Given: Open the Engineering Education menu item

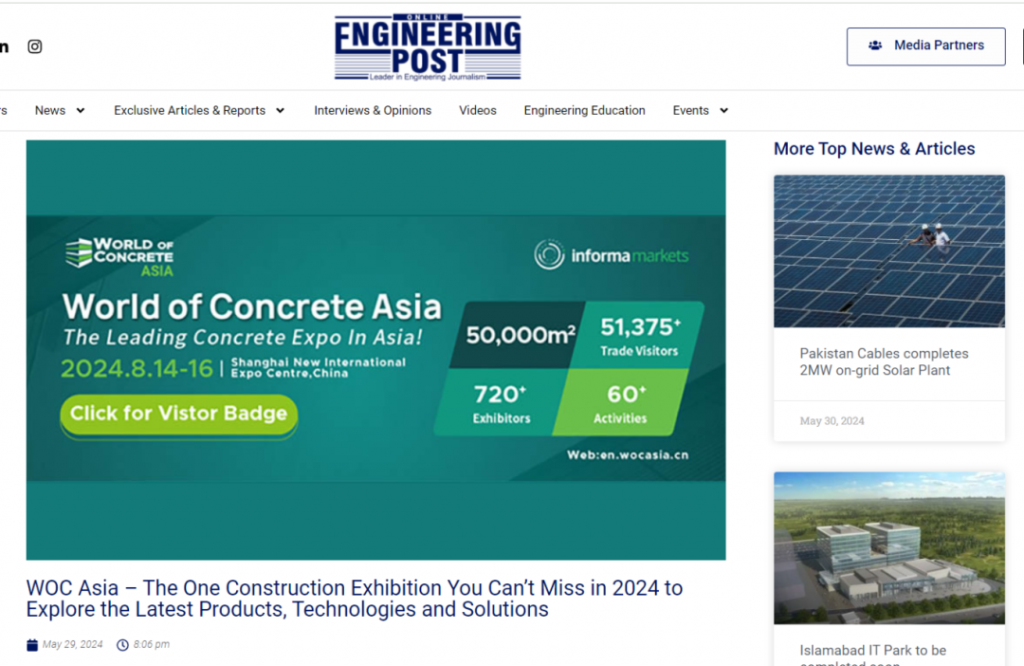Looking at the screenshot, I should click(584, 111).
